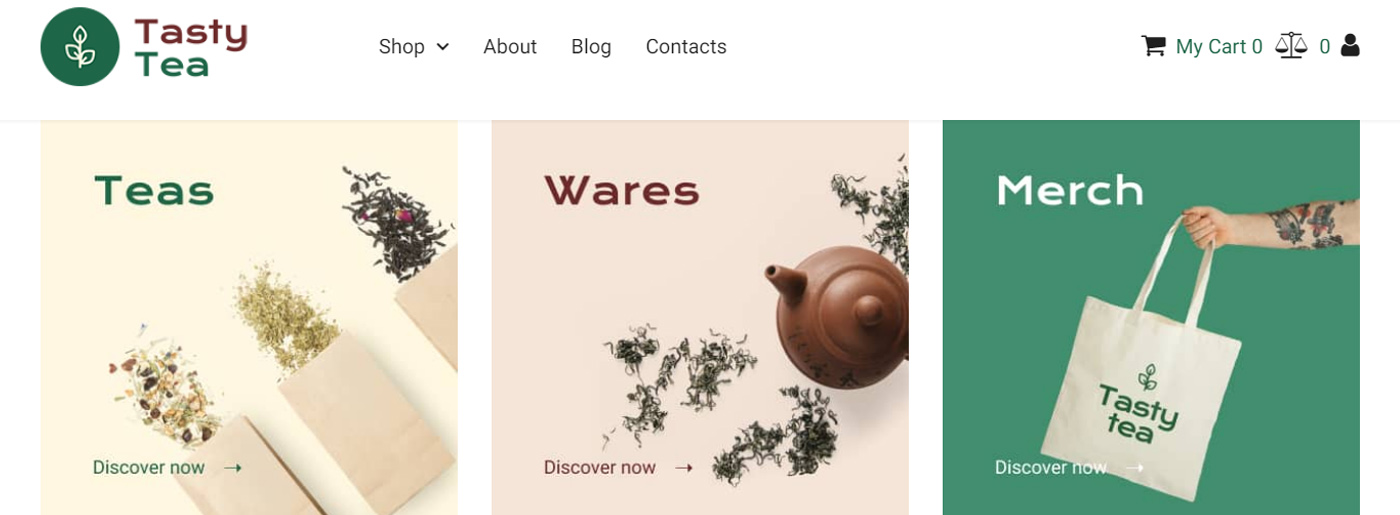This screenshot has height=515, width=1400.
Task: Open the user account icon
Action: [x=1350, y=45]
